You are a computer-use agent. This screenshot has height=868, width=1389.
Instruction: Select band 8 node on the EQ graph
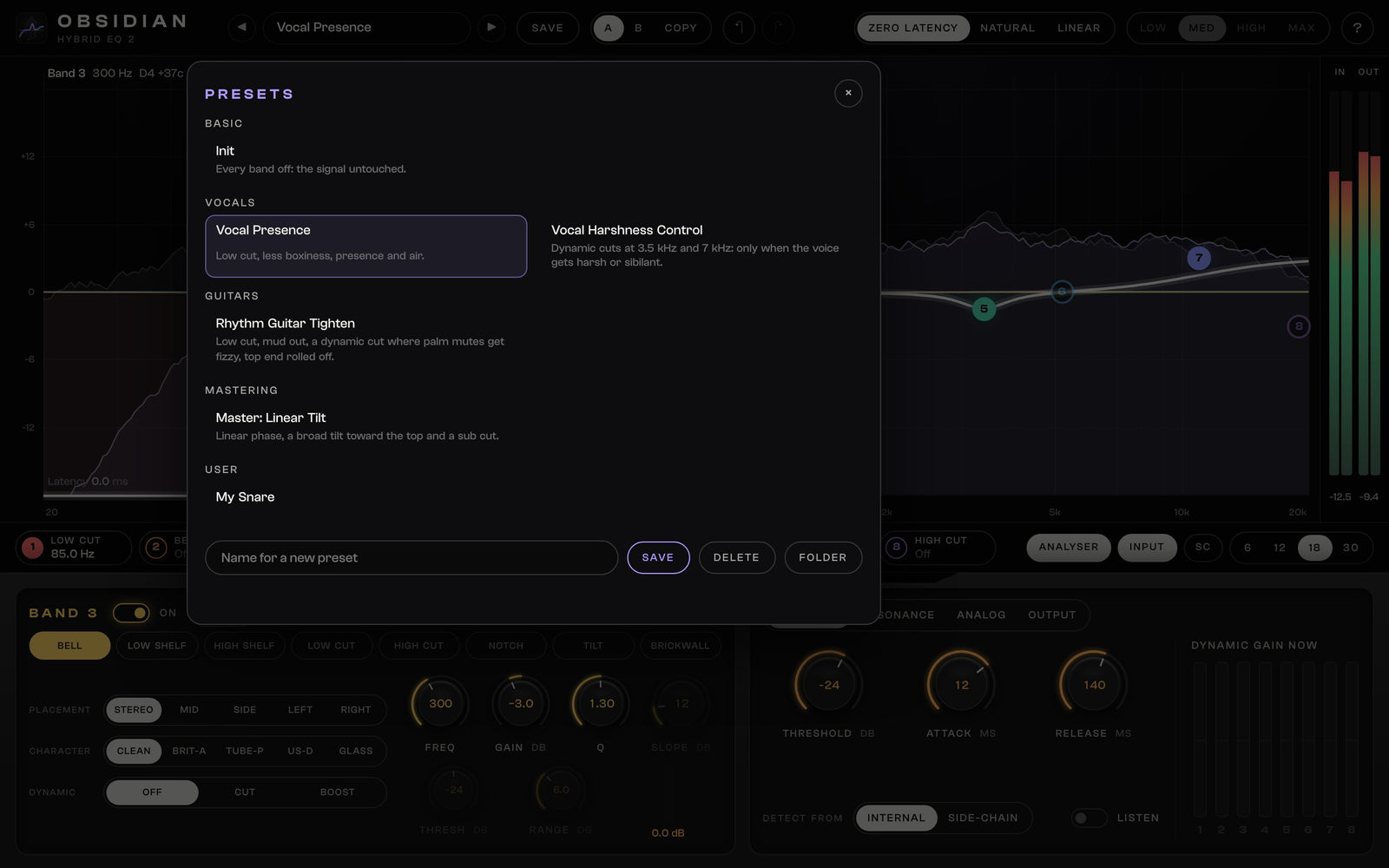click(1299, 326)
